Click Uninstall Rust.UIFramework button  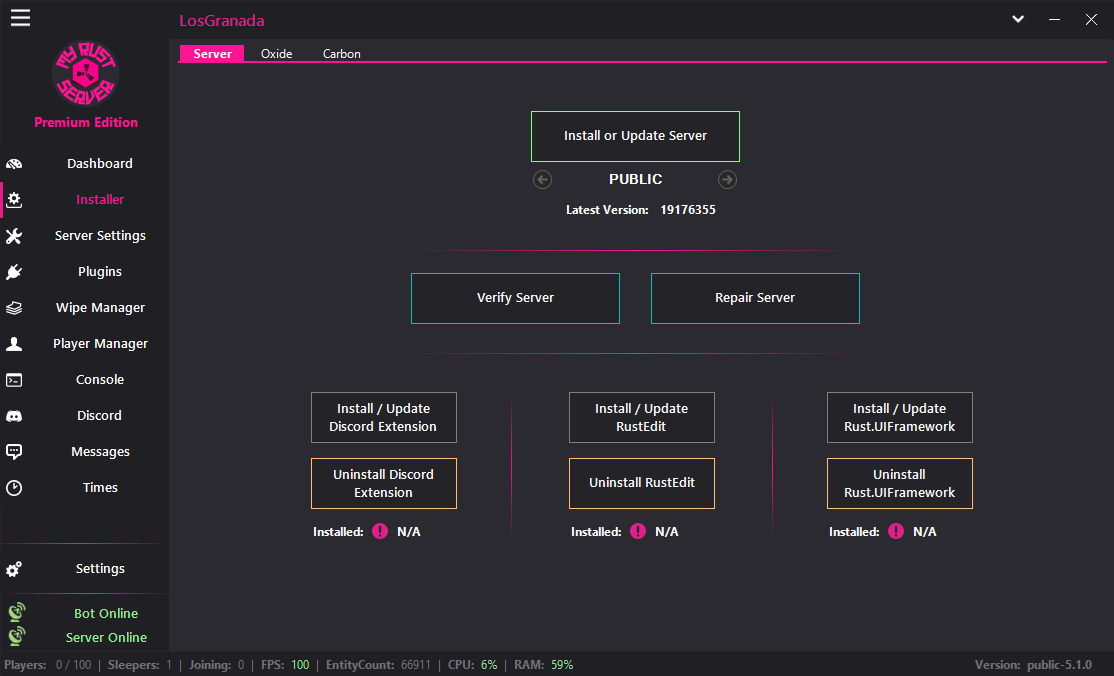(899, 483)
